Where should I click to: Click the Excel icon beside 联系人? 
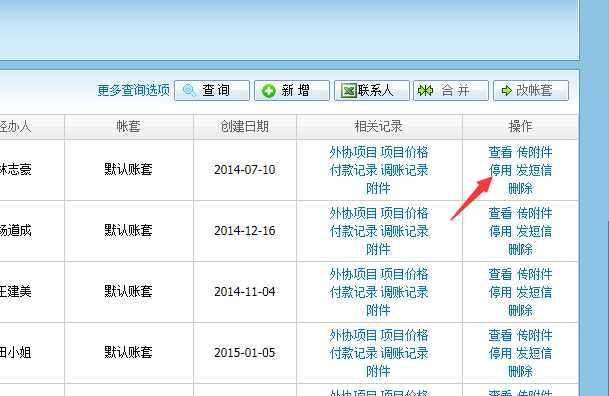[349, 91]
